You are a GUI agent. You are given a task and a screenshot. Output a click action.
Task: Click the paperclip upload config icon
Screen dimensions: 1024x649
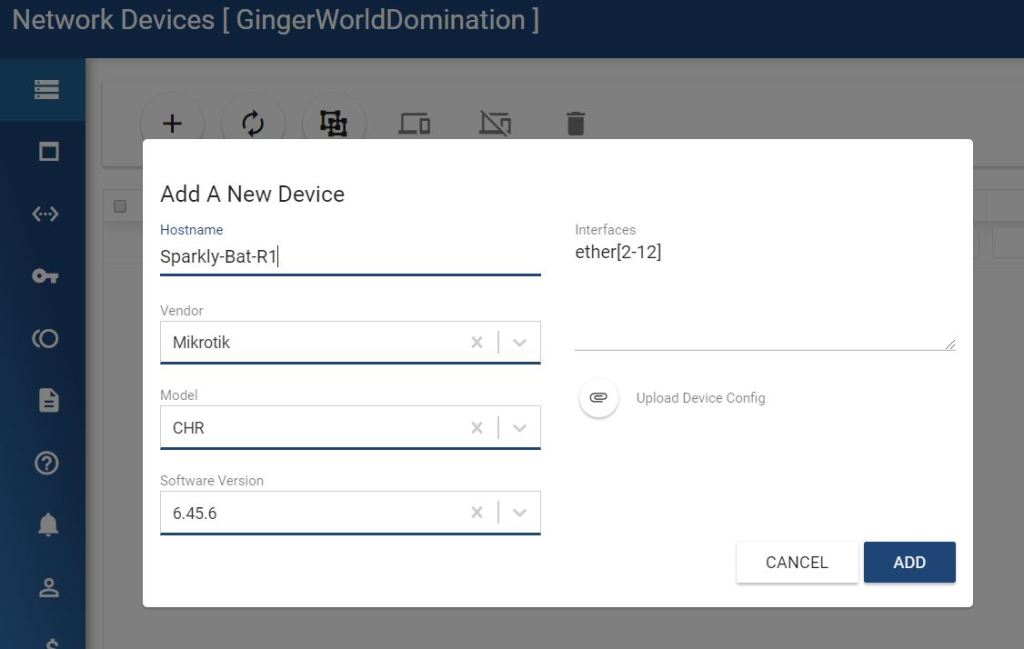coord(598,398)
